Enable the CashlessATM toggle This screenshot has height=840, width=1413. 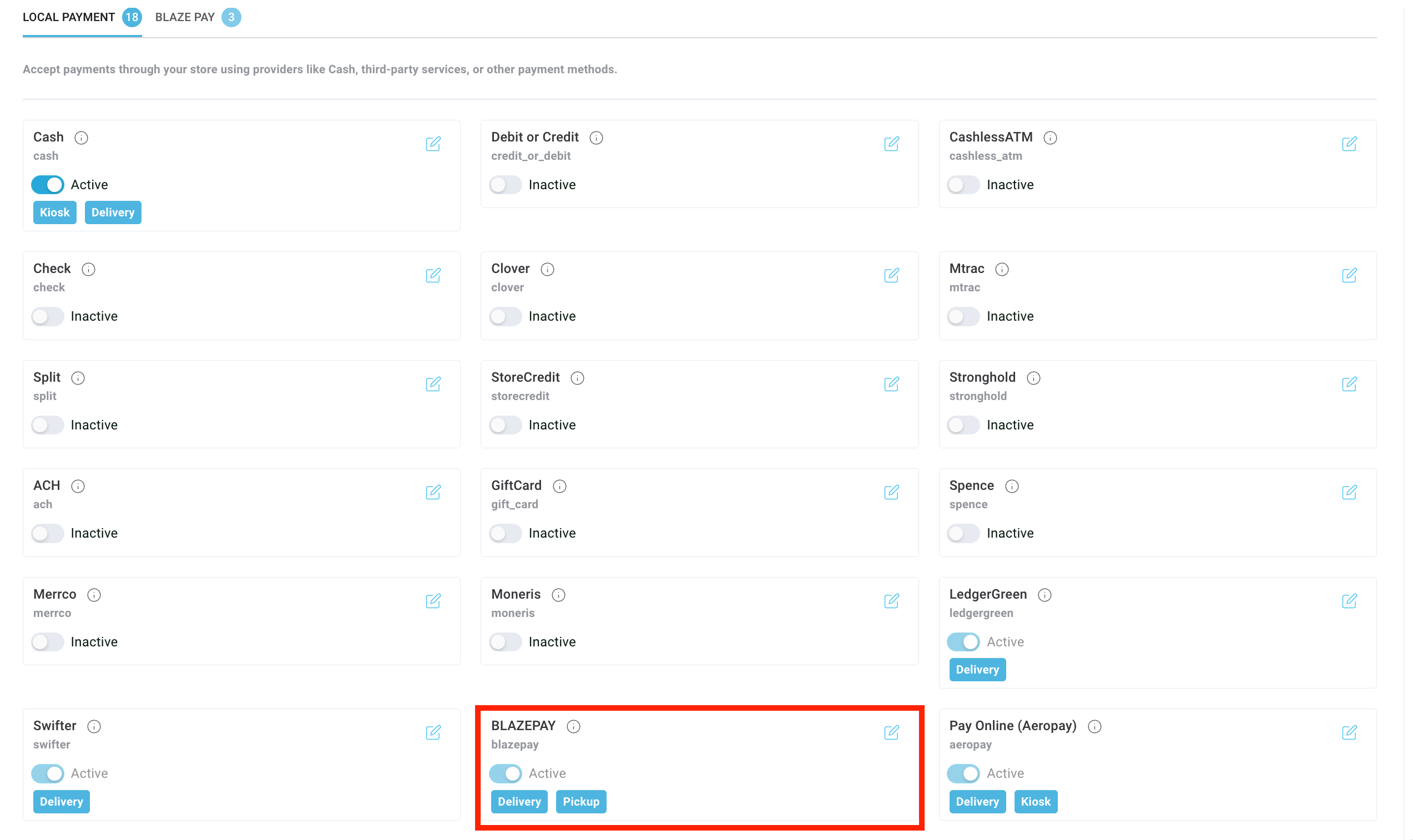[963, 185]
